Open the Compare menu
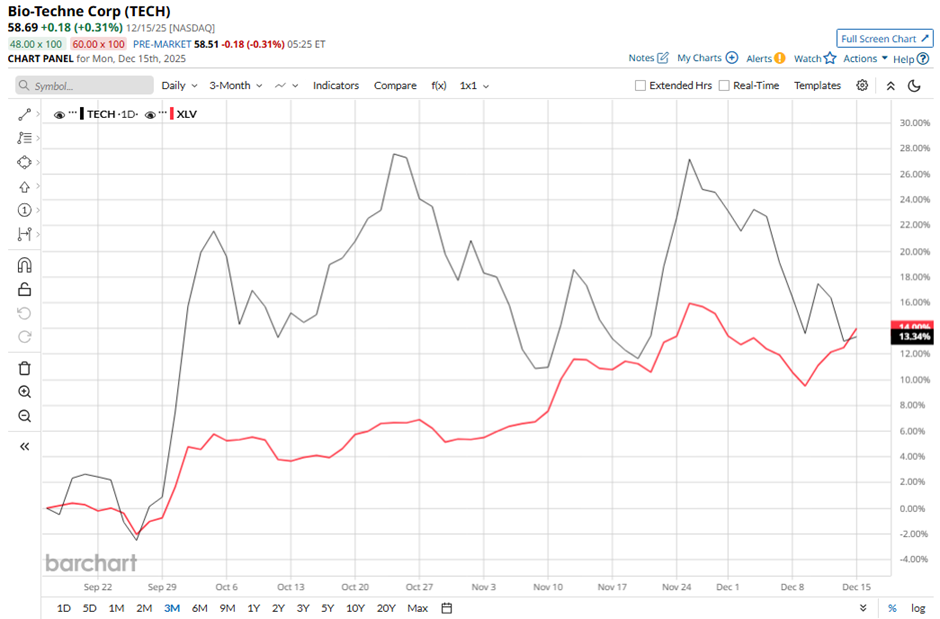 pyautogui.click(x=395, y=86)
